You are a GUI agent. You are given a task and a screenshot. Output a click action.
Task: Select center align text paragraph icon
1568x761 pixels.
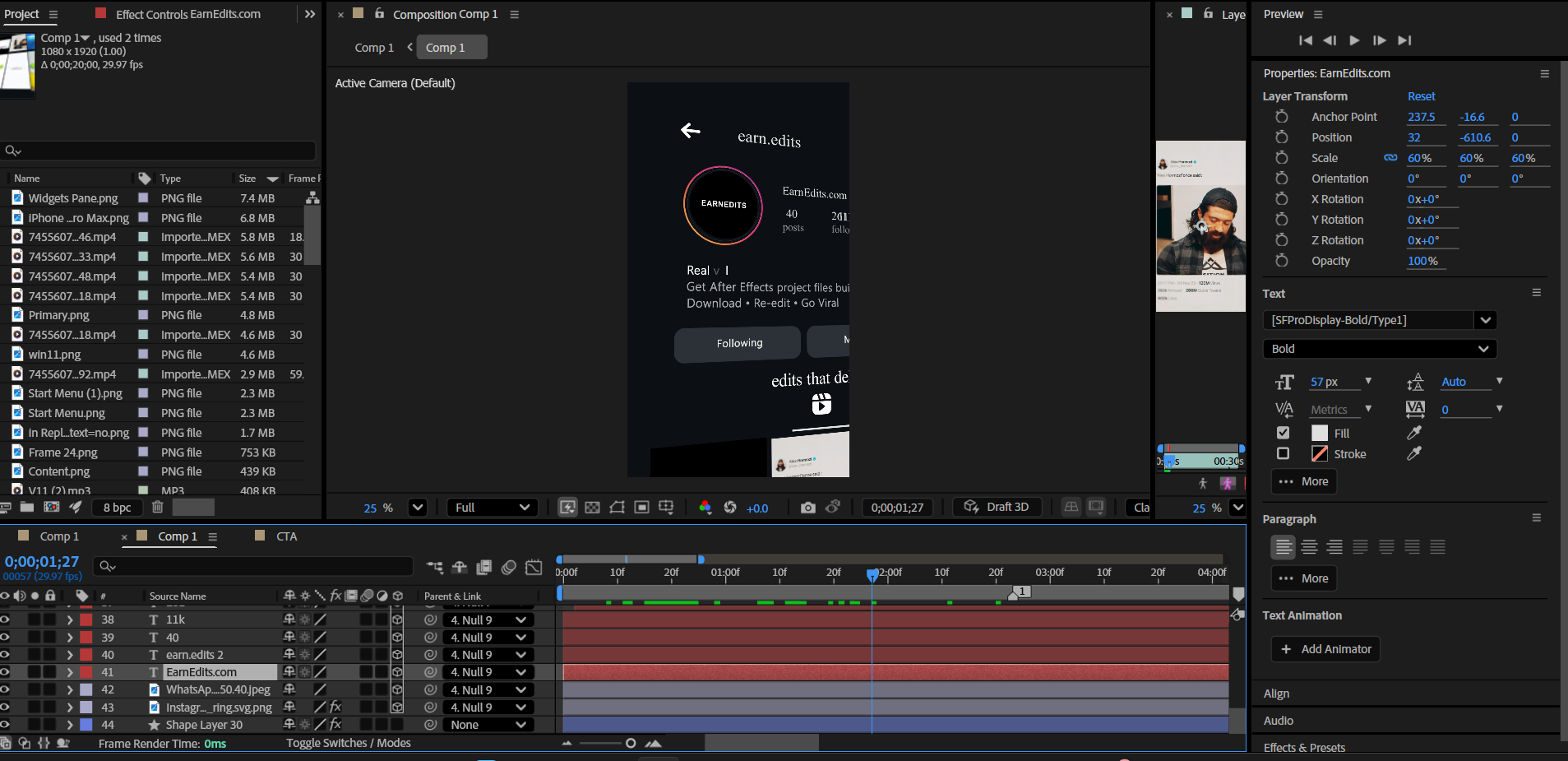(x=1309, y=547)
